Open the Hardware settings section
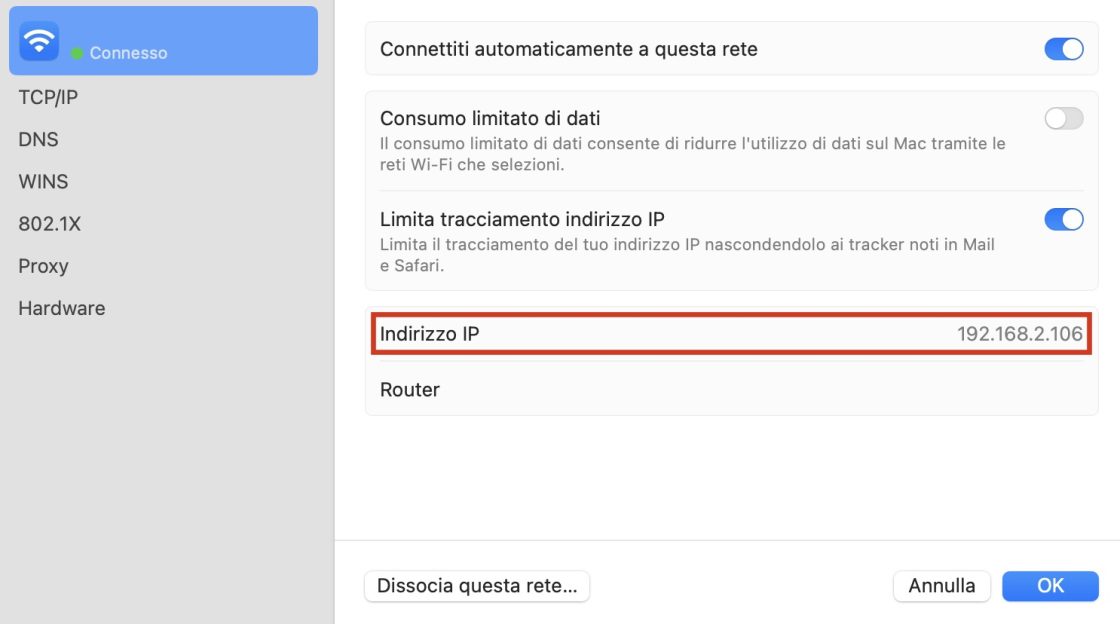Viewport: 1120px width, 624px height. coord(62,308)
